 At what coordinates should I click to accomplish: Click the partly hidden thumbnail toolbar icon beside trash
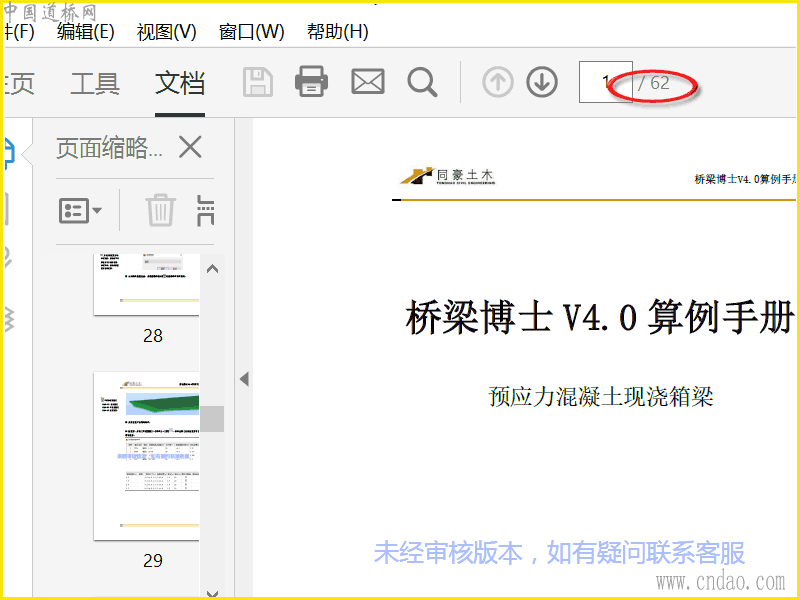coord(205,210)
